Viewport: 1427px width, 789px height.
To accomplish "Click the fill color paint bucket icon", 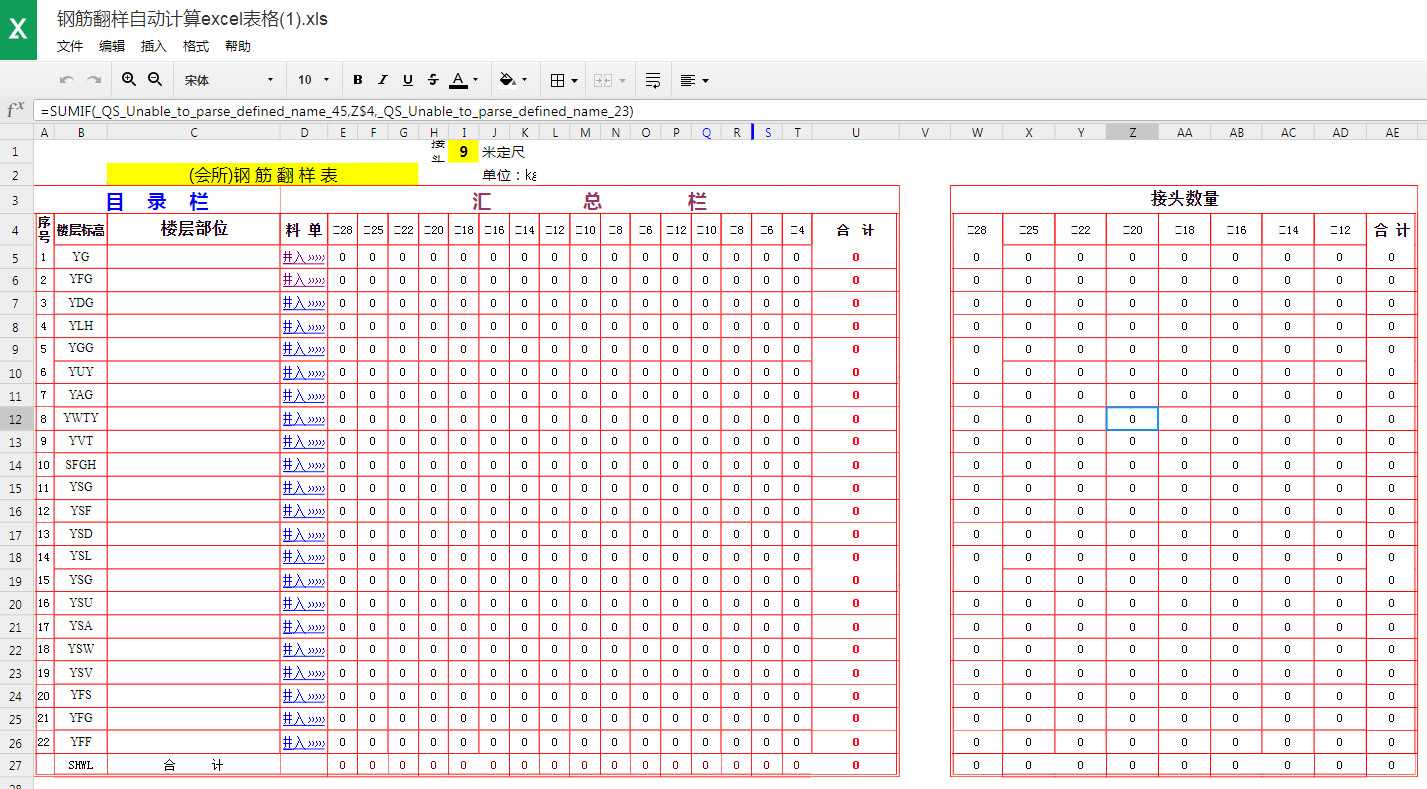I will point(507,80).
